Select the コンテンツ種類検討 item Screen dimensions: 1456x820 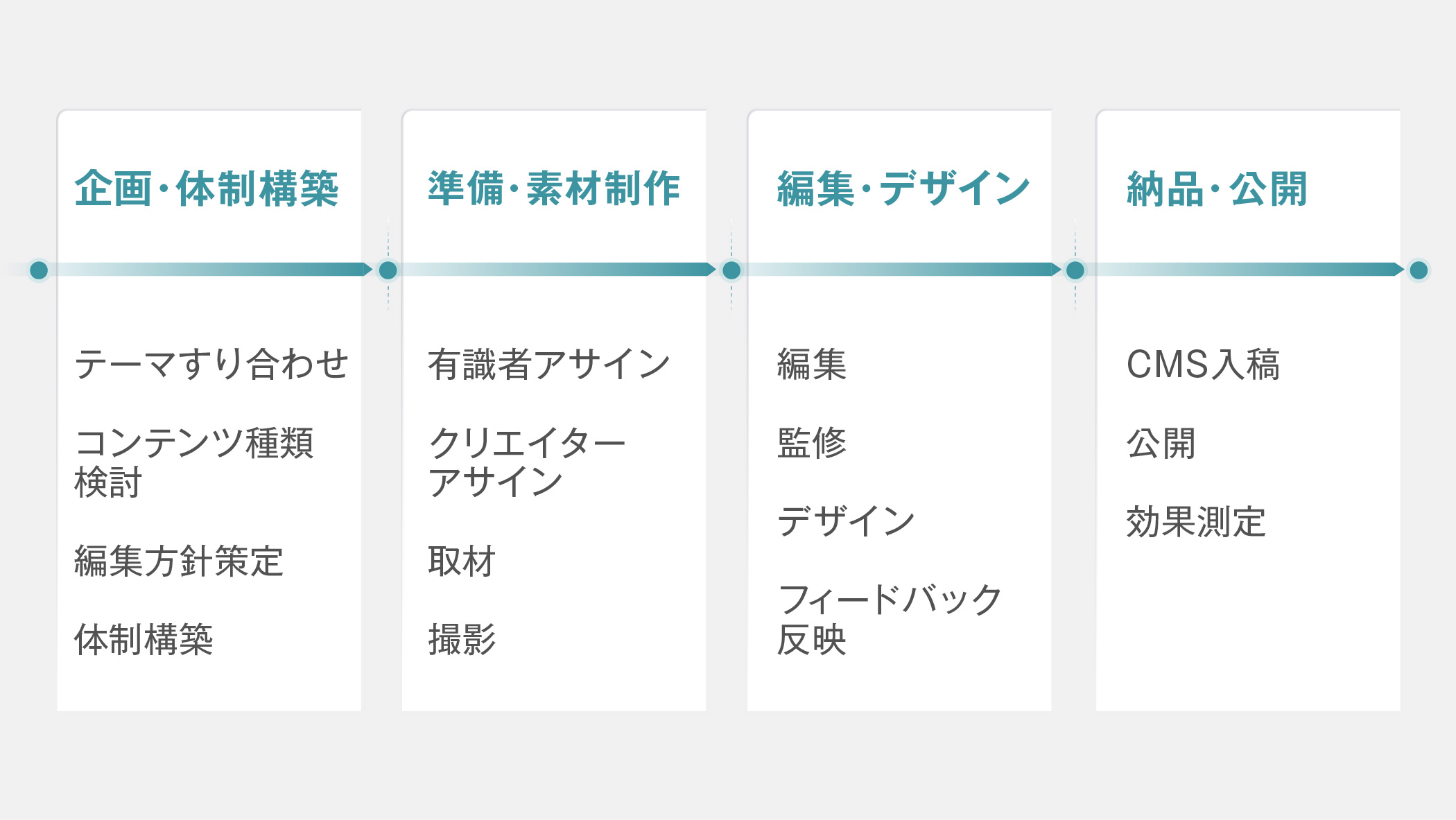193,462
